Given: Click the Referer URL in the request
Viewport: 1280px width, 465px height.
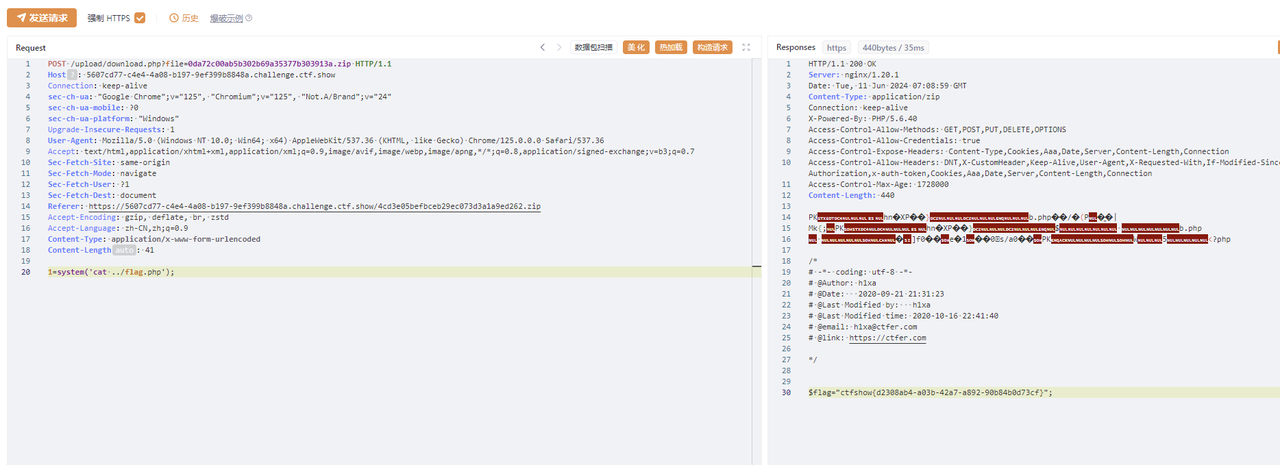Looking at the screenshot, I should (x=314, y=206).
